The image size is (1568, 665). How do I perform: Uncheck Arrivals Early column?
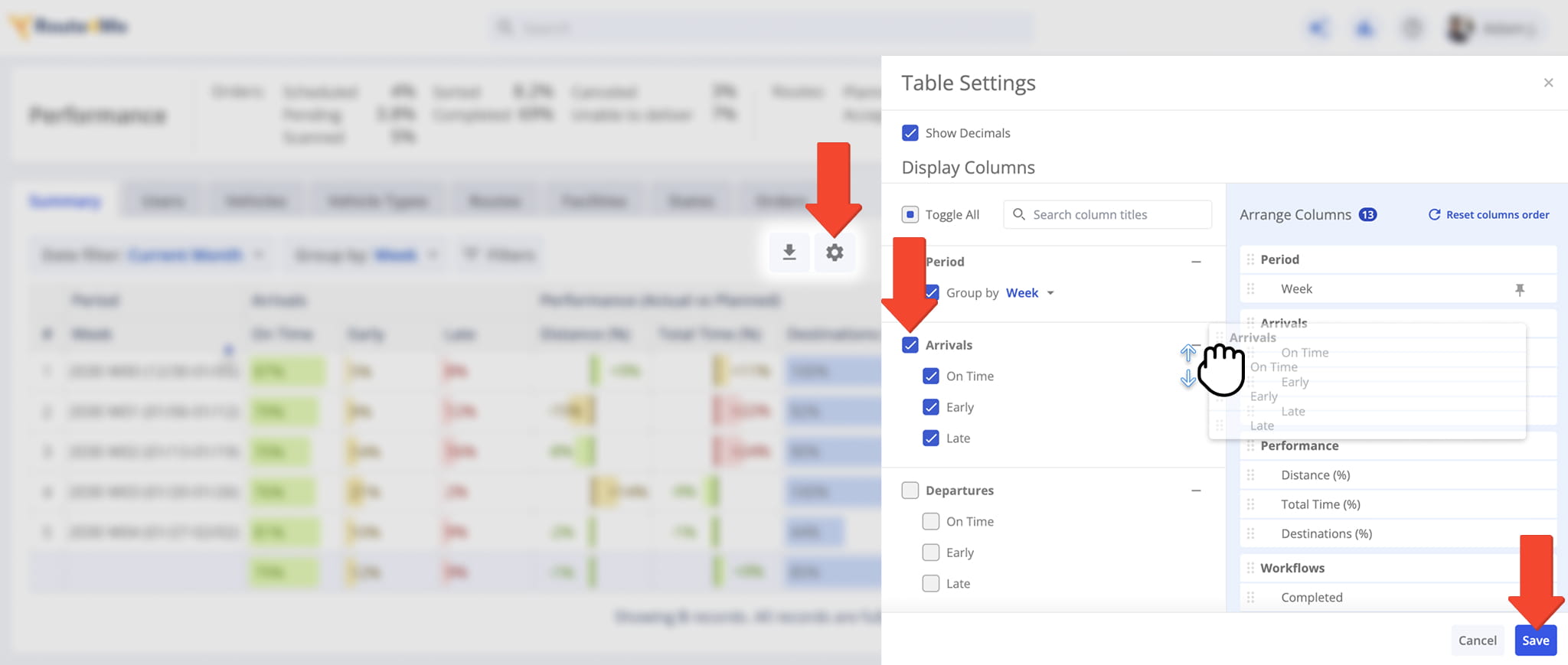[930, 407]
